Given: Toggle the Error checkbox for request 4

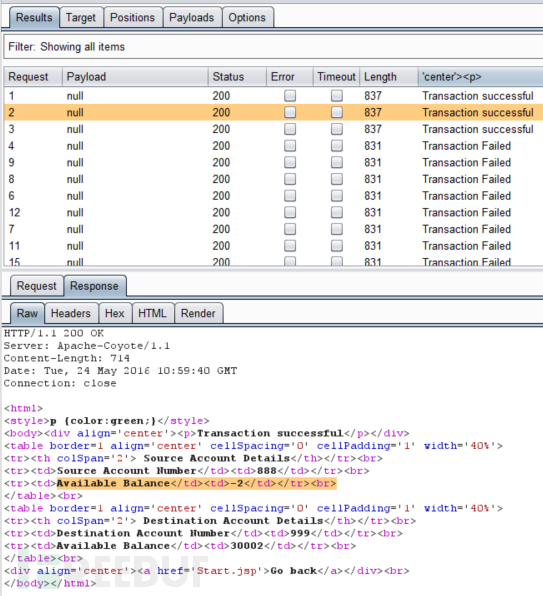Looking at the screenshot, I should 290,146.
